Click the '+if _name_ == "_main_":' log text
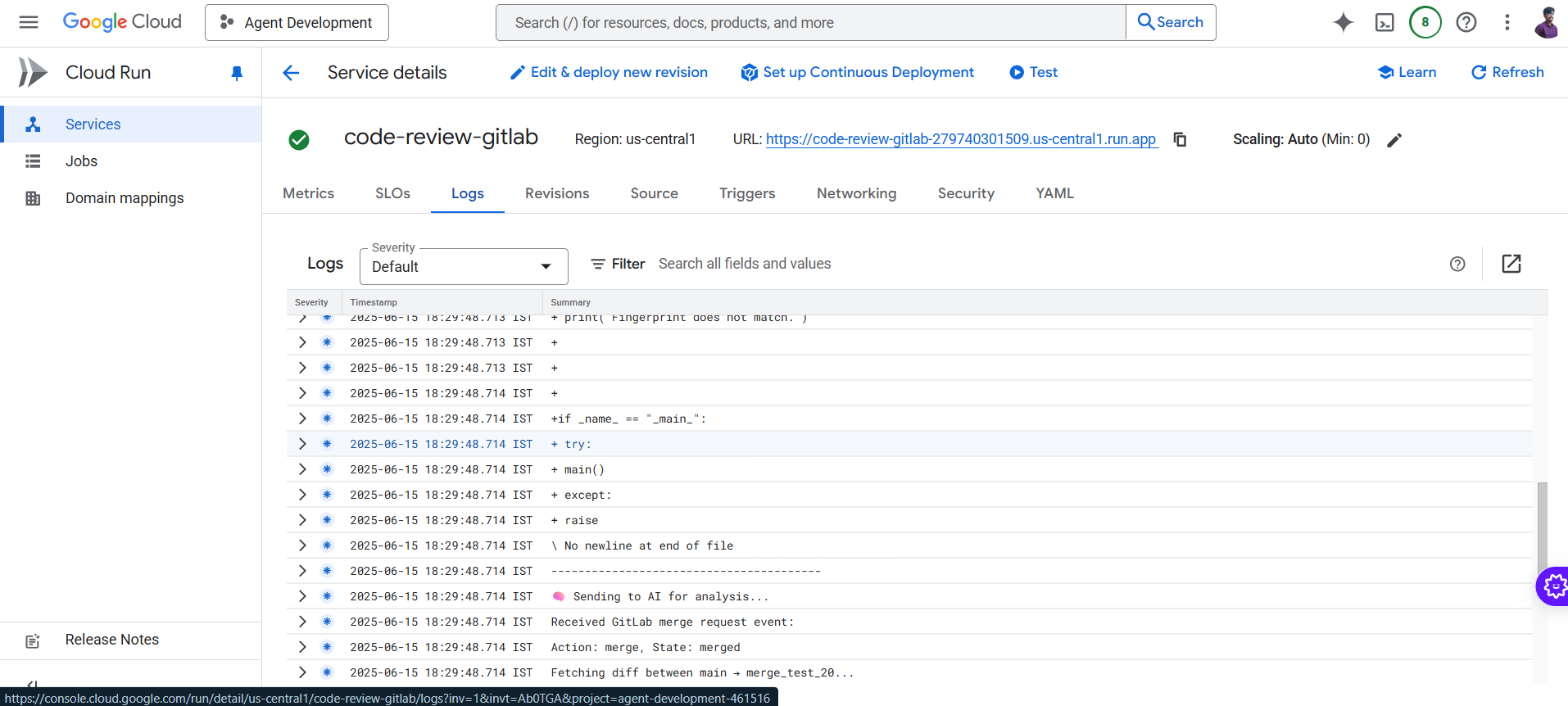Viewport: 1568px width, 706px height. click(x=628, y=419)
